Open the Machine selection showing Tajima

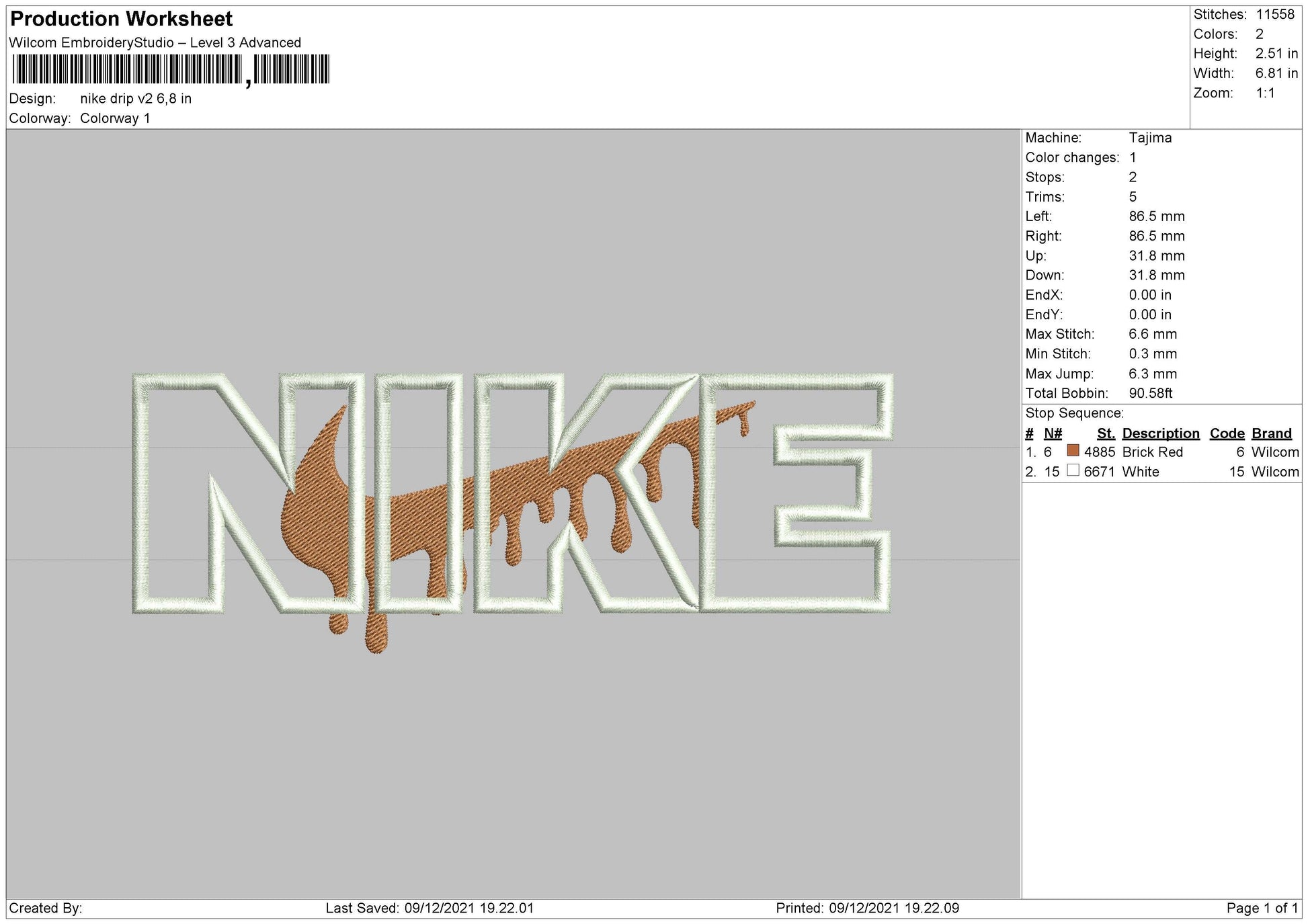coord(1151,138)
